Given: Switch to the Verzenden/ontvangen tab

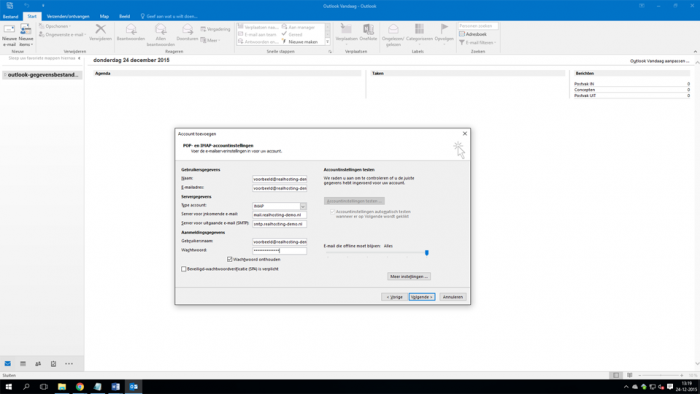Looking at the screenshot, I should coord(68,17).
